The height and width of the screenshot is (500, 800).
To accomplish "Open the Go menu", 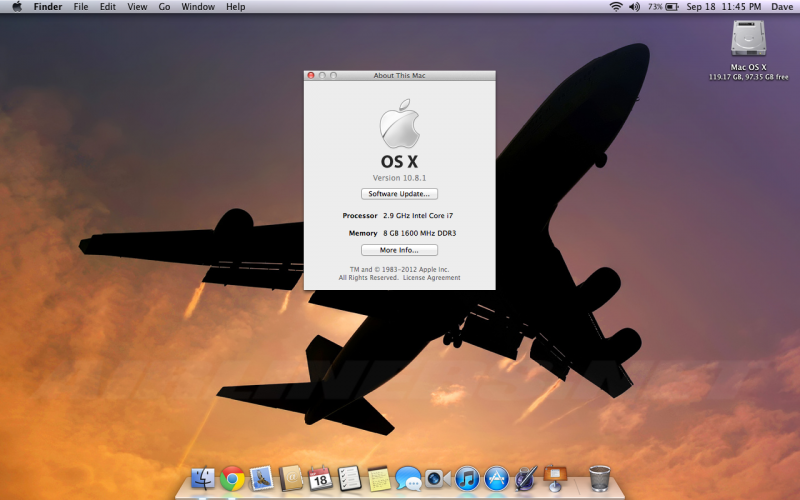I will coord(164,7).
